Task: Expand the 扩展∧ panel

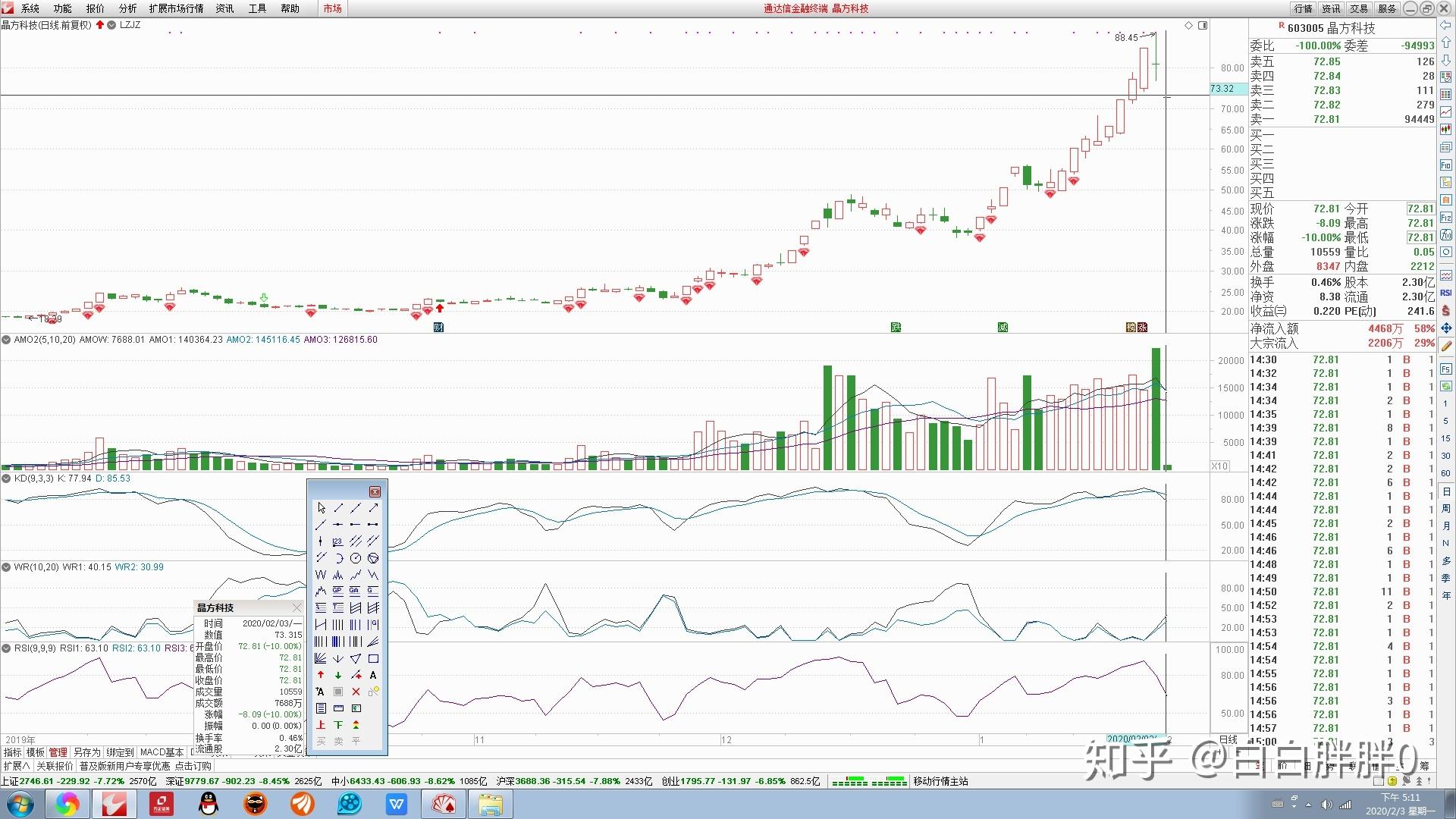Action: 17,766
